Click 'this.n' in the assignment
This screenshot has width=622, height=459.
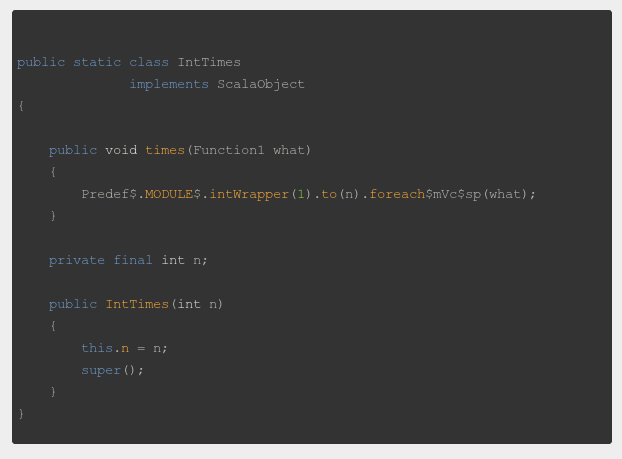point(105,348)
